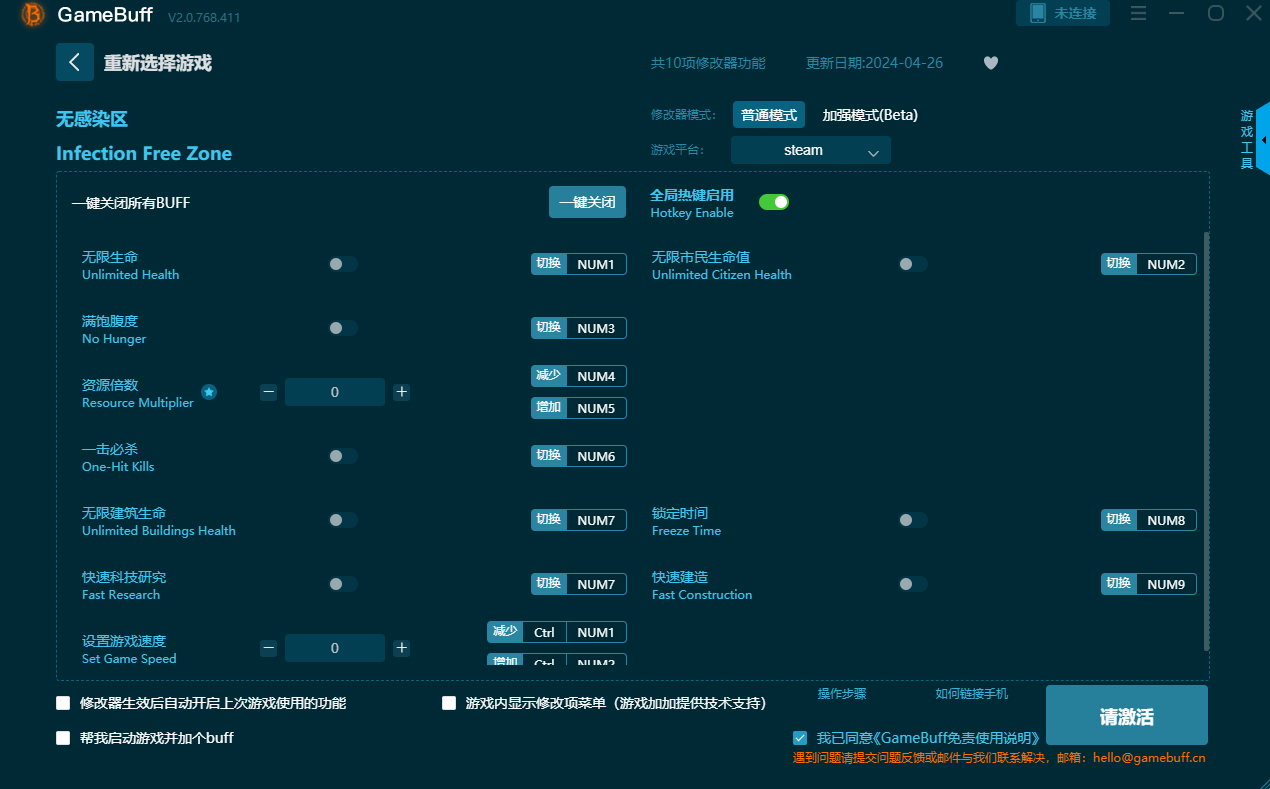
Task: Open the hamburger menu in the title bar
Action: pyautogui.click(x=1139, y=13)
